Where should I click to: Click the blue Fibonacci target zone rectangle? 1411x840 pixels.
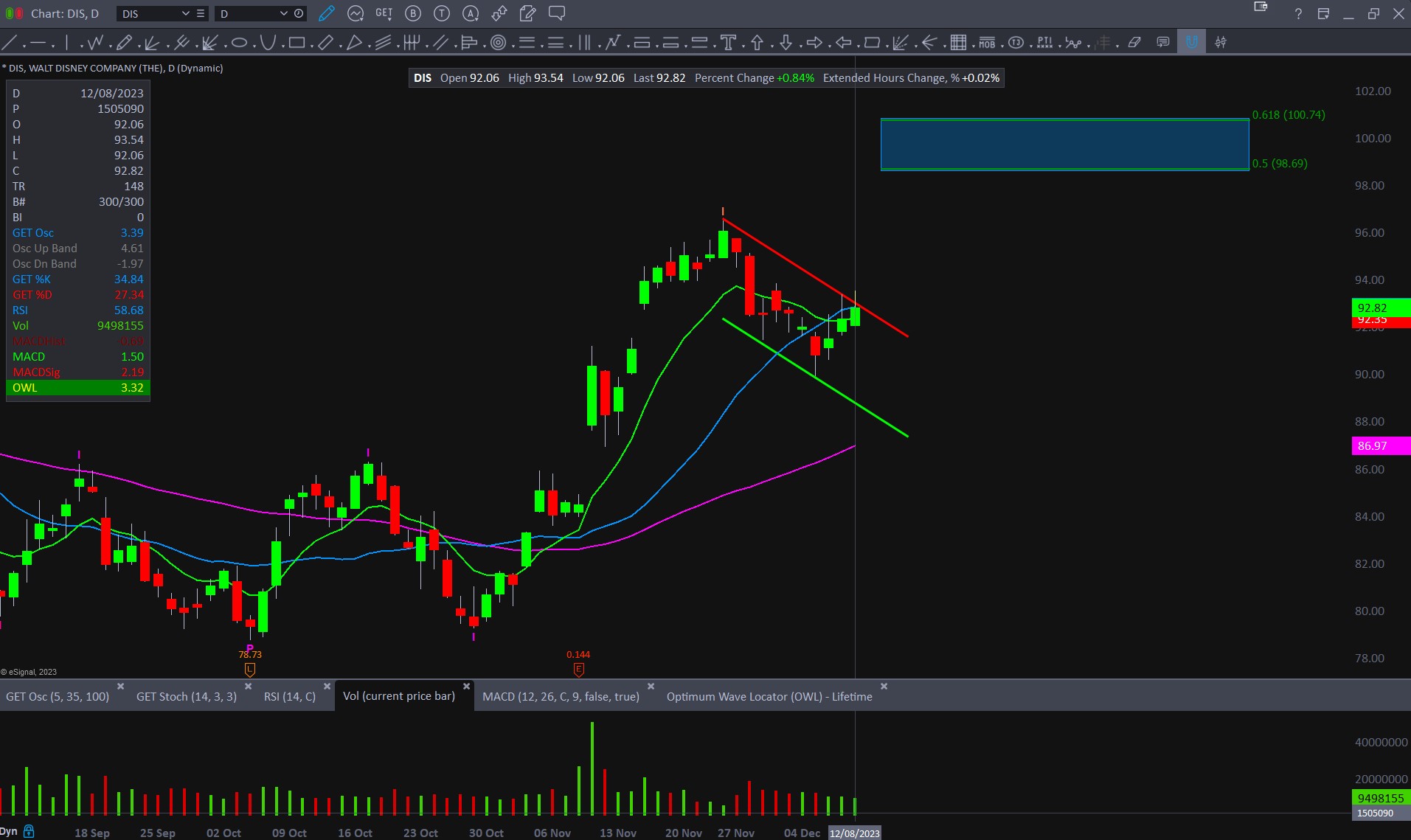click(1064, 145)
